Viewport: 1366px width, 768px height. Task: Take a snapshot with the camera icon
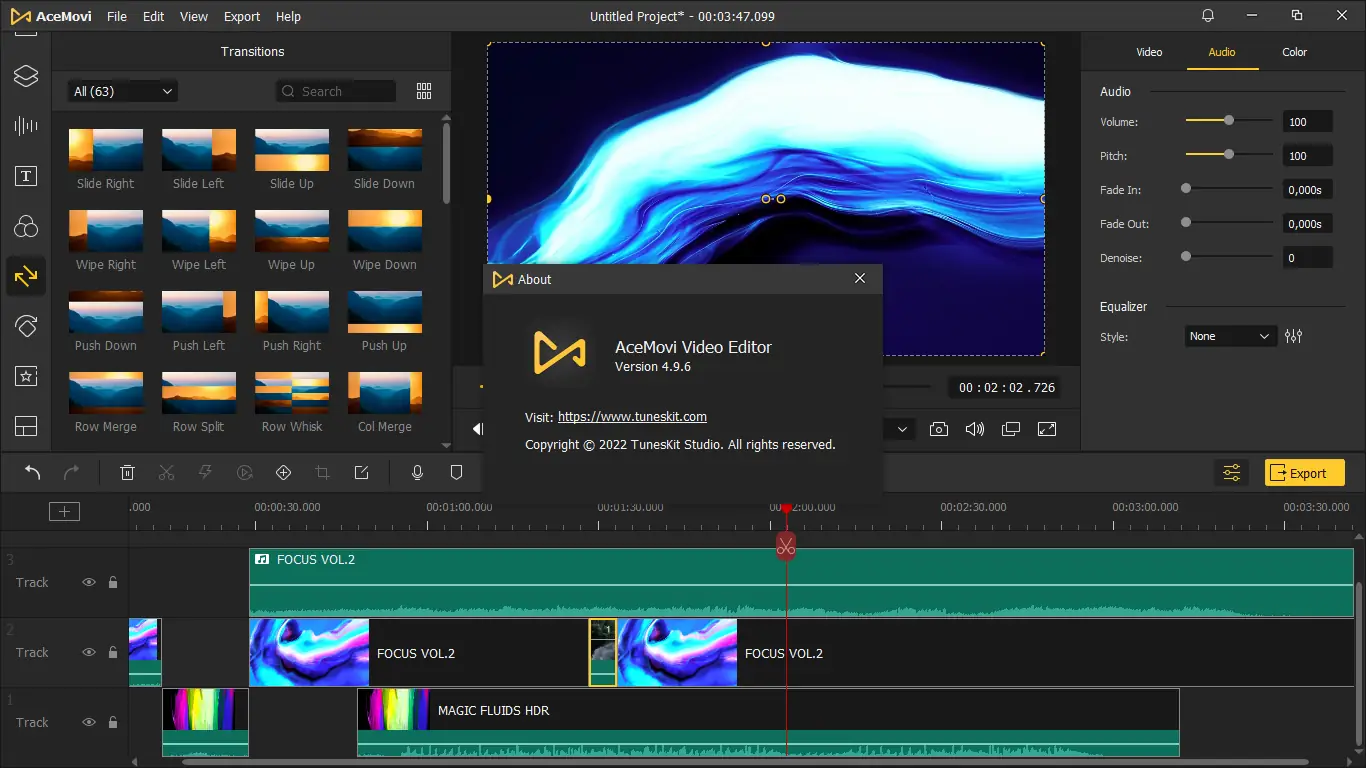[x=938, y=429]
